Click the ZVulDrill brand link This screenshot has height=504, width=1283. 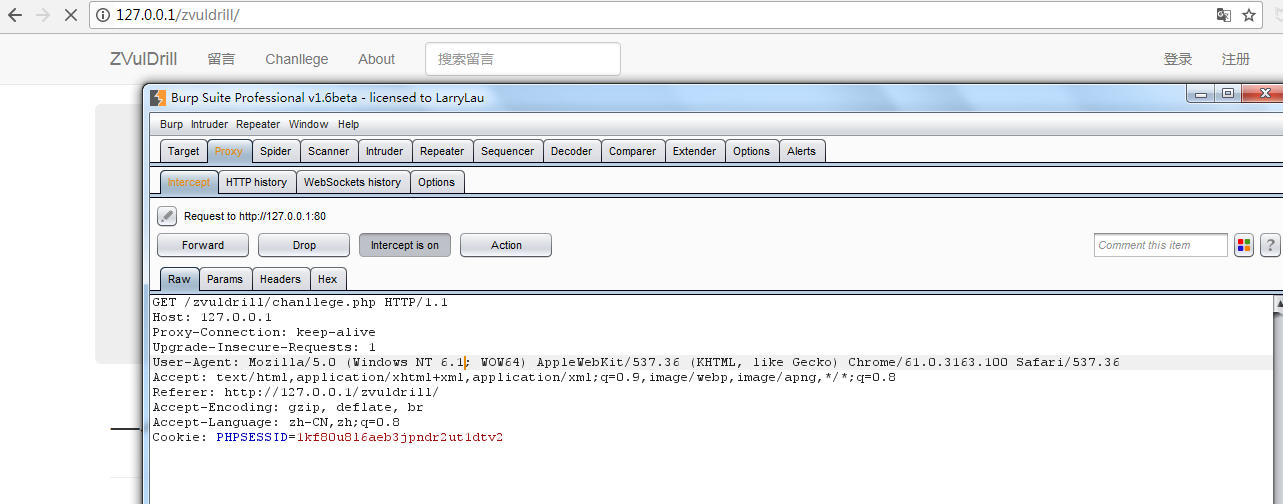143,59
